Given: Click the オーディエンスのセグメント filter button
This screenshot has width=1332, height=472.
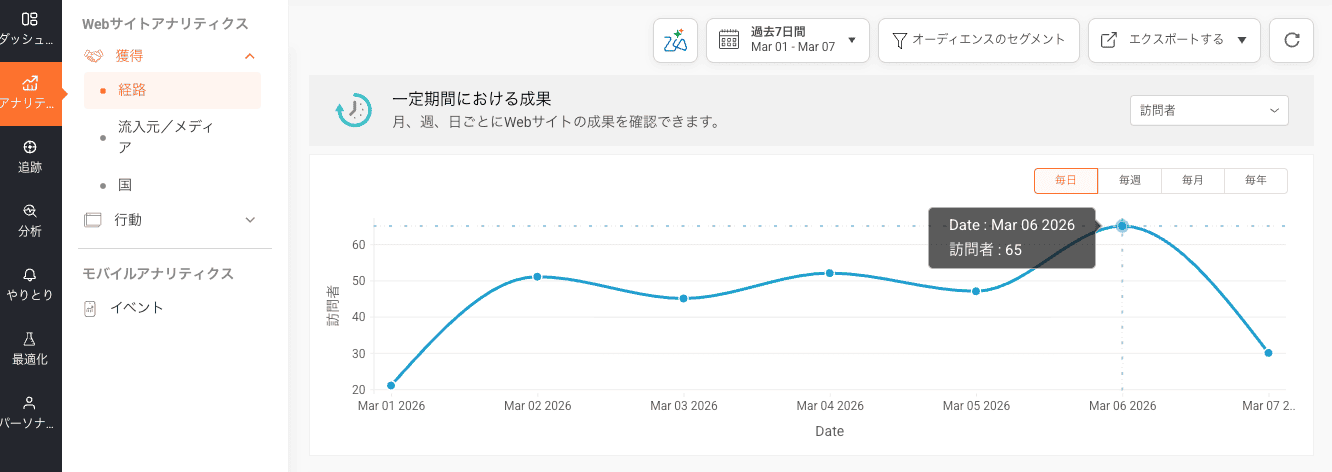Looking at the screenshot, I should tap(978, 40).
